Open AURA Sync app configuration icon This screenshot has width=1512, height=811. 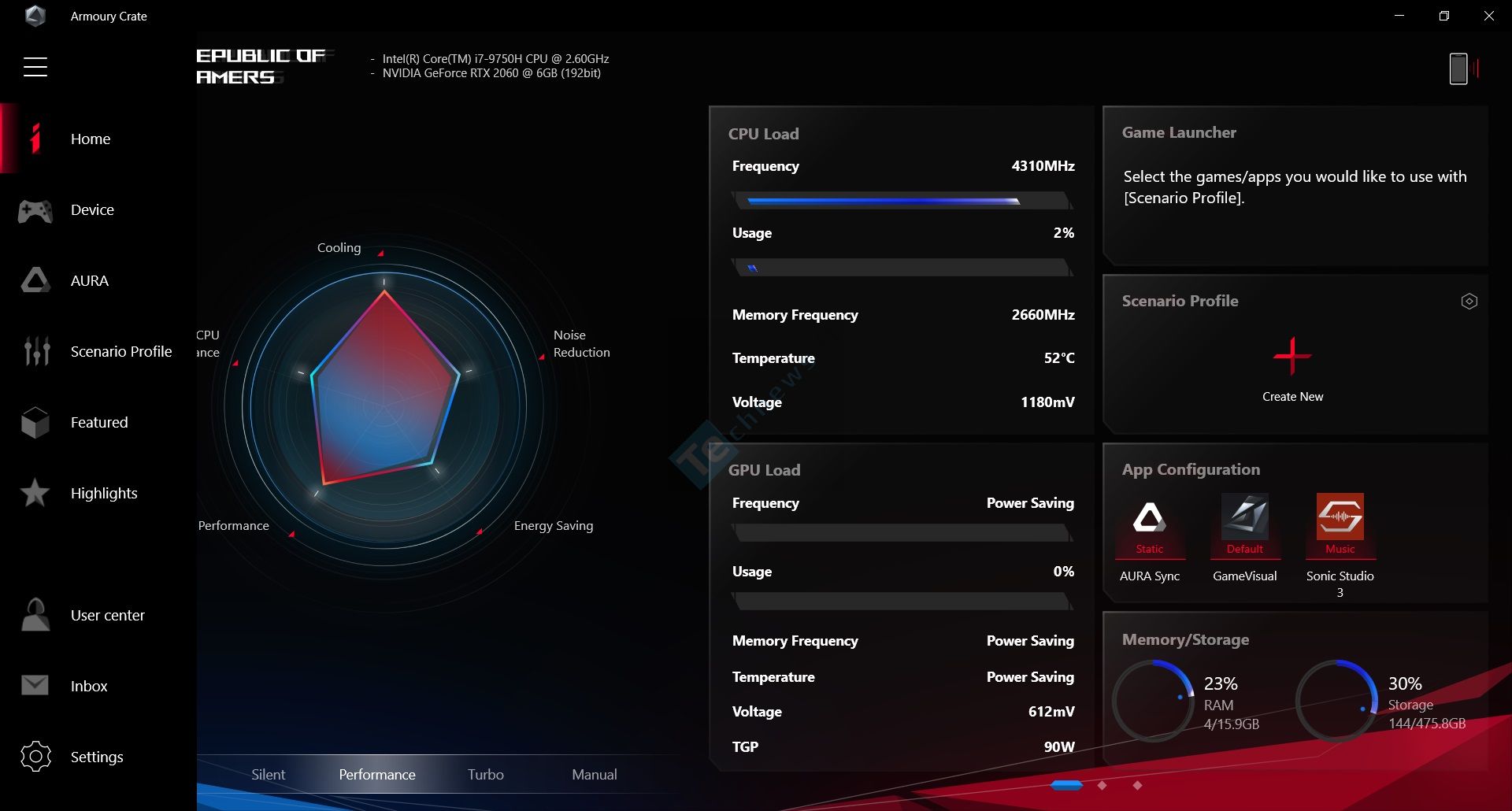click(x=1150, y=517)
